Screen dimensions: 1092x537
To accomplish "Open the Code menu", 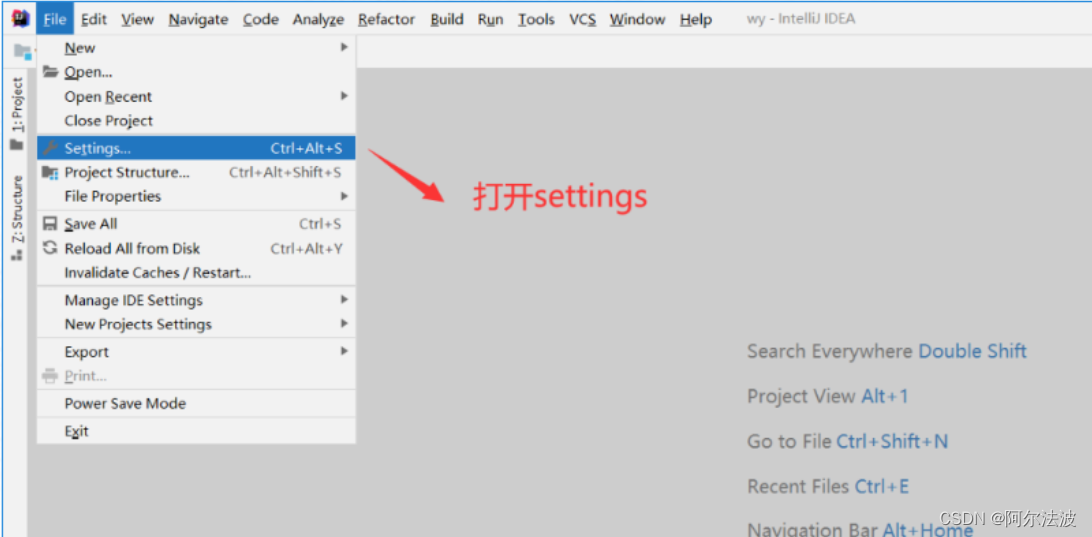I will [x=260, y=20].
